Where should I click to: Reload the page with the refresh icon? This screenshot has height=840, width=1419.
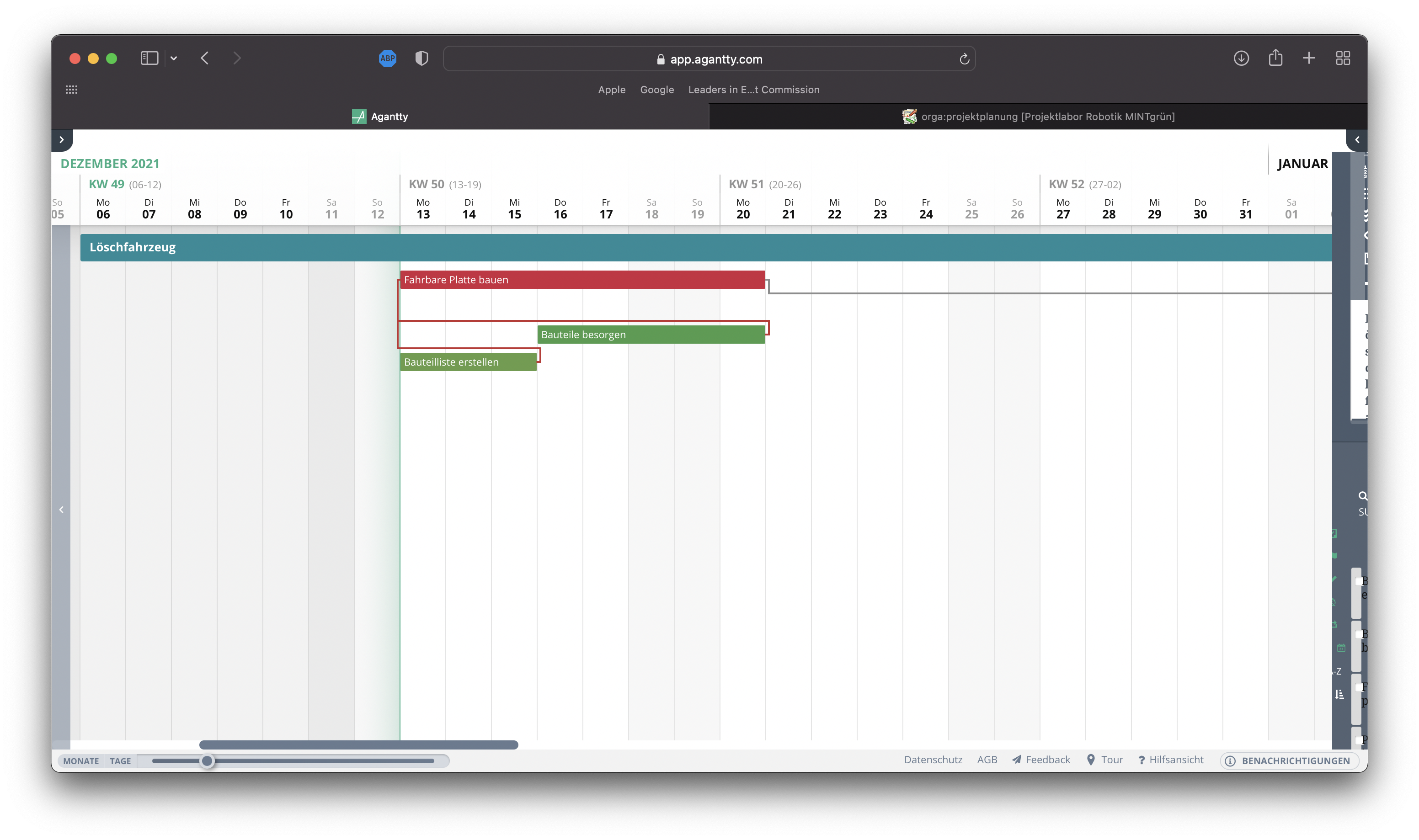click(964, 59)
